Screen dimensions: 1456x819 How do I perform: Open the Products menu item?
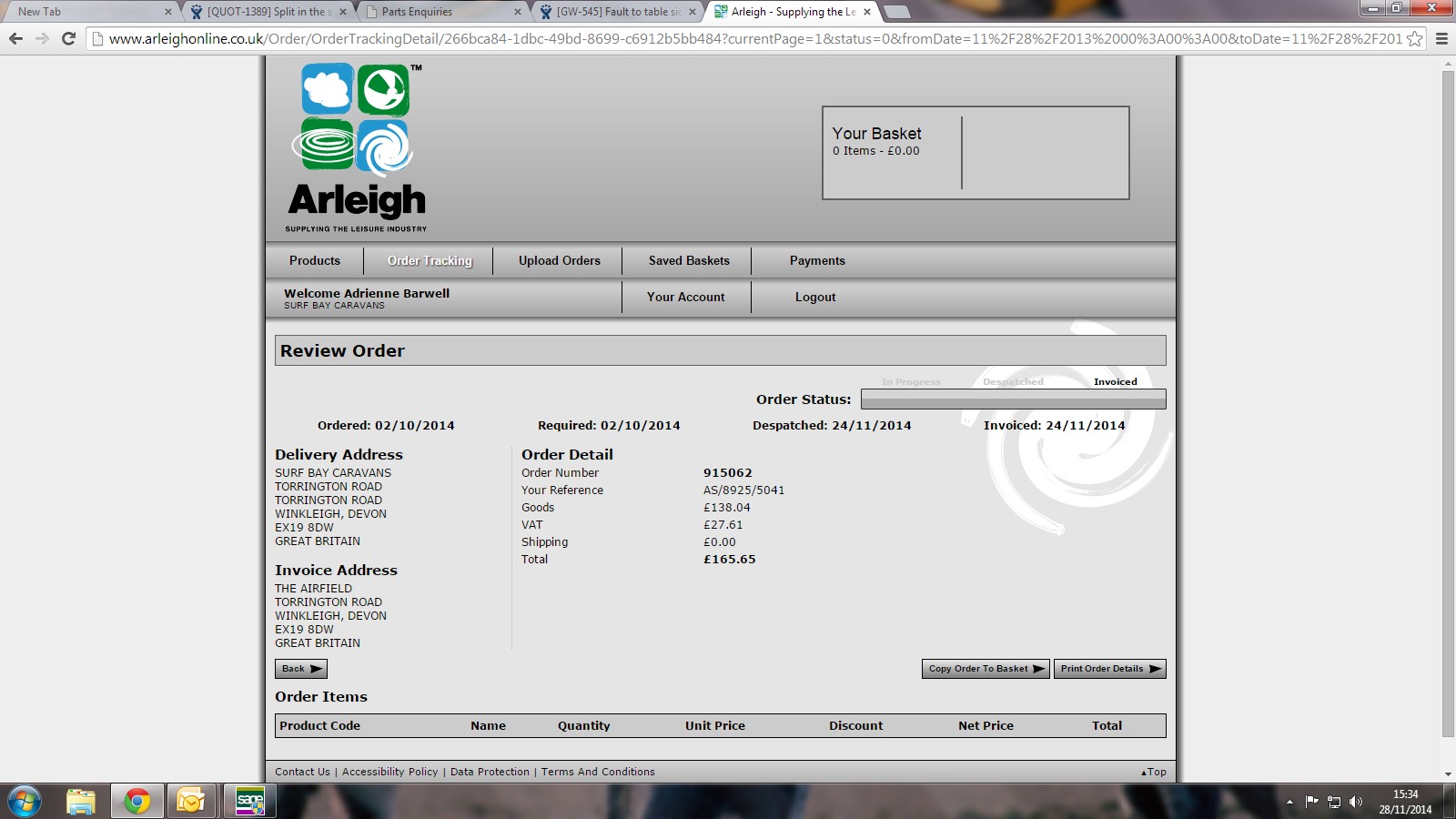point(315,260)
